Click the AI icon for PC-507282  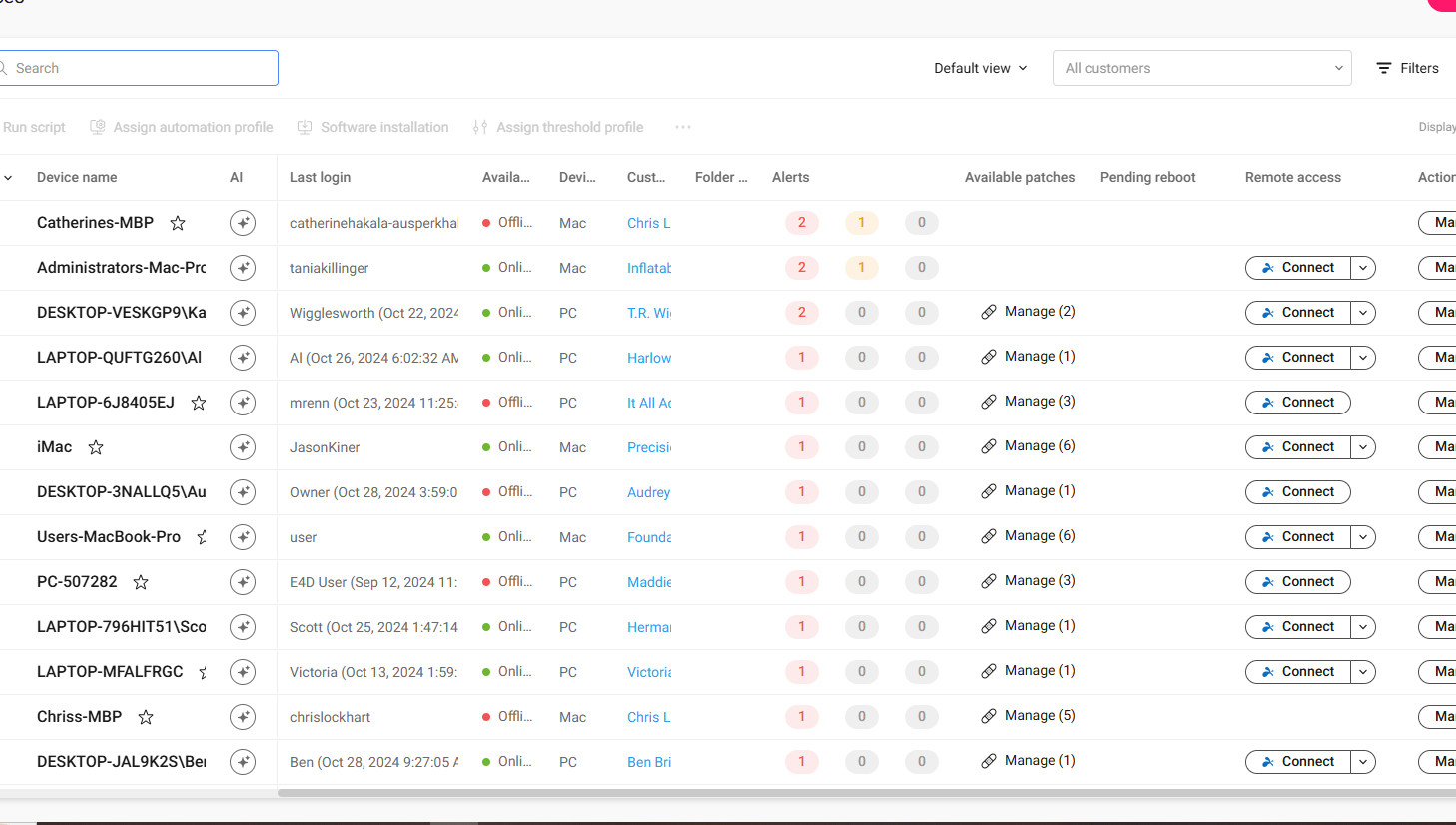243,582
